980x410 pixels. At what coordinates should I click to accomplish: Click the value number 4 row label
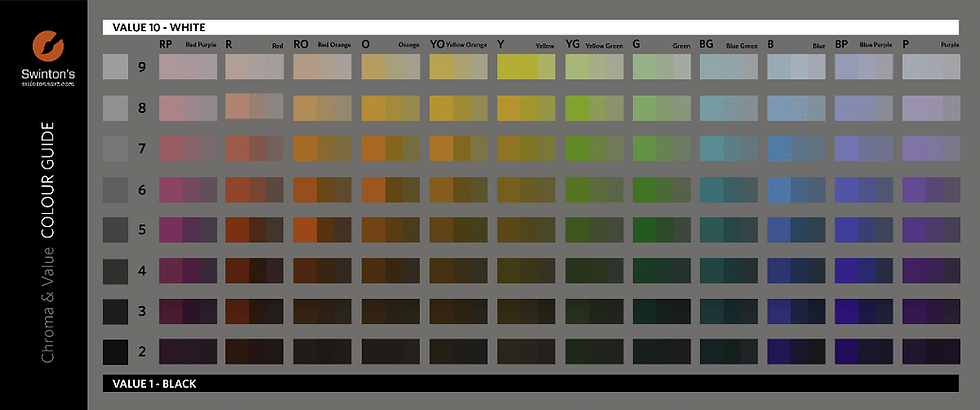tap(142, 271)
